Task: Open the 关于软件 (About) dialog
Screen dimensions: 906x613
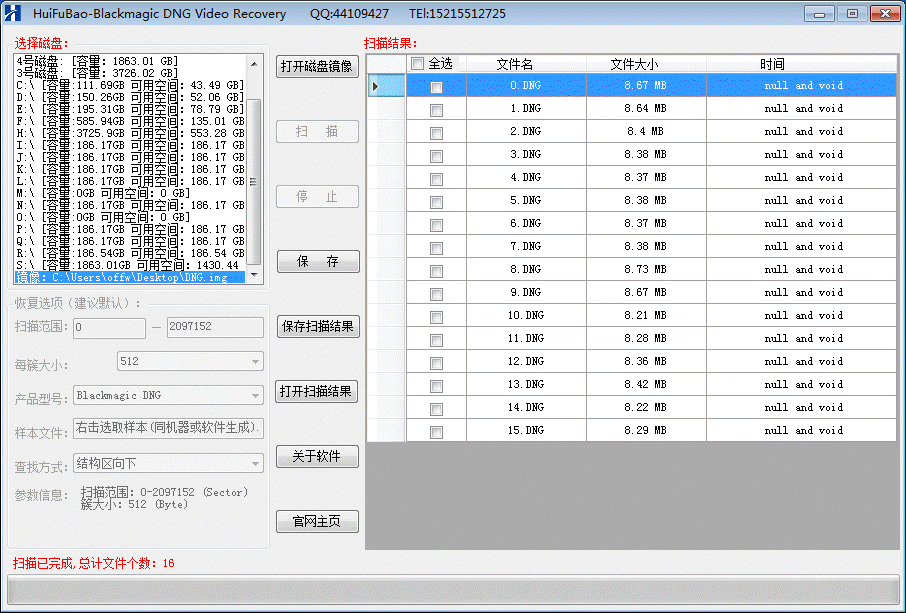Action: click(317, 456)
